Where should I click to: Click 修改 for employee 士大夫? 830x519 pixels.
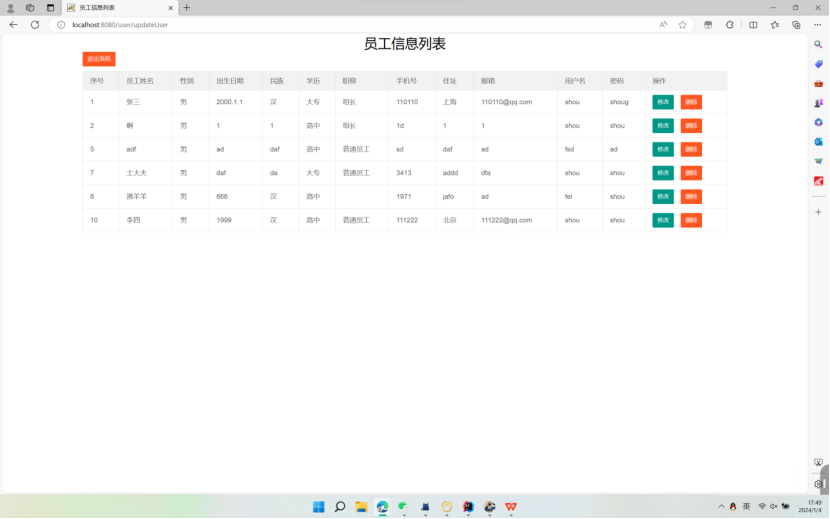pyautogui.click(x=663, y=173)
